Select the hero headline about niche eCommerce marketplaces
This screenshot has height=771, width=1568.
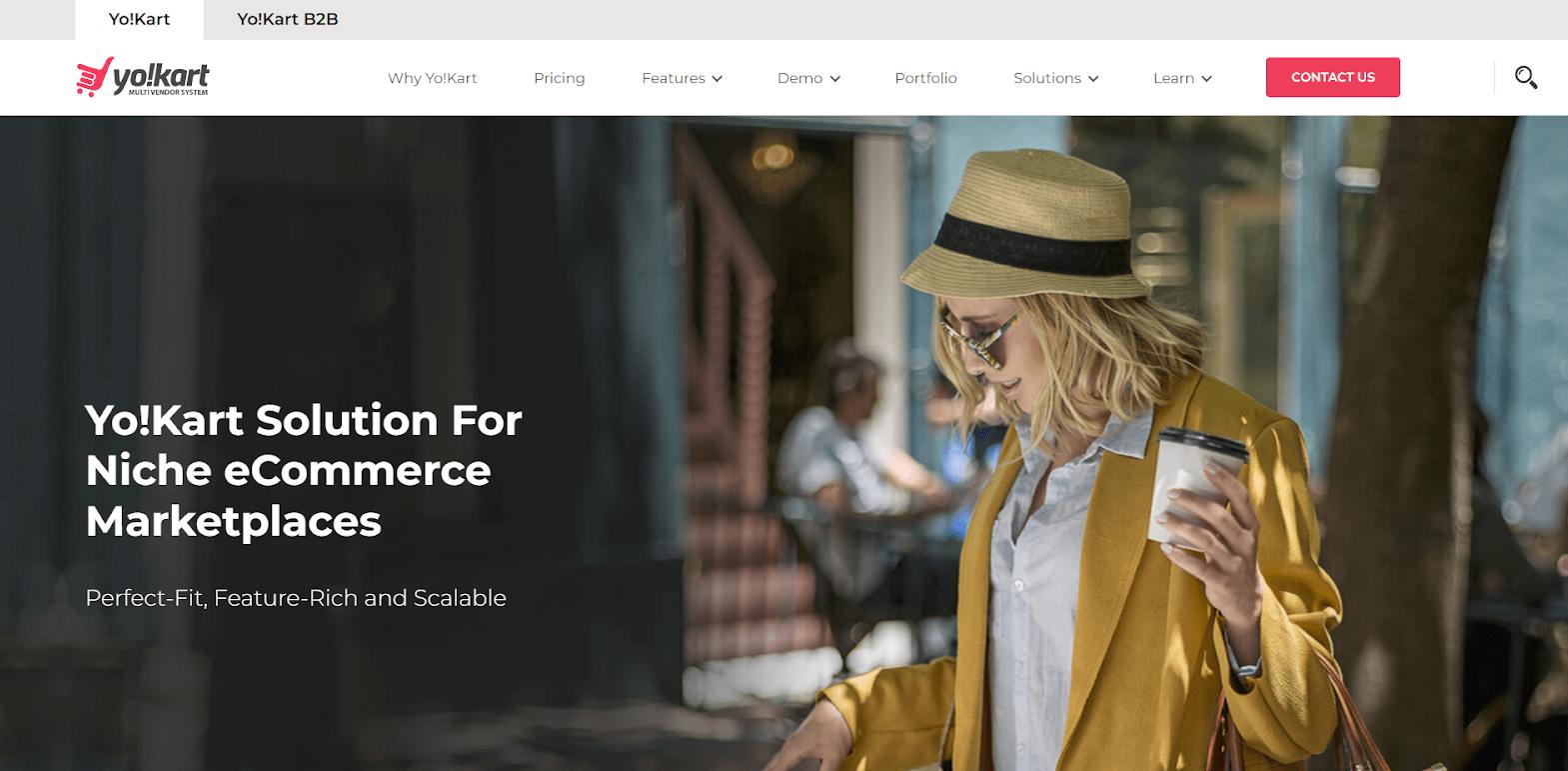[x=304, y=470]
